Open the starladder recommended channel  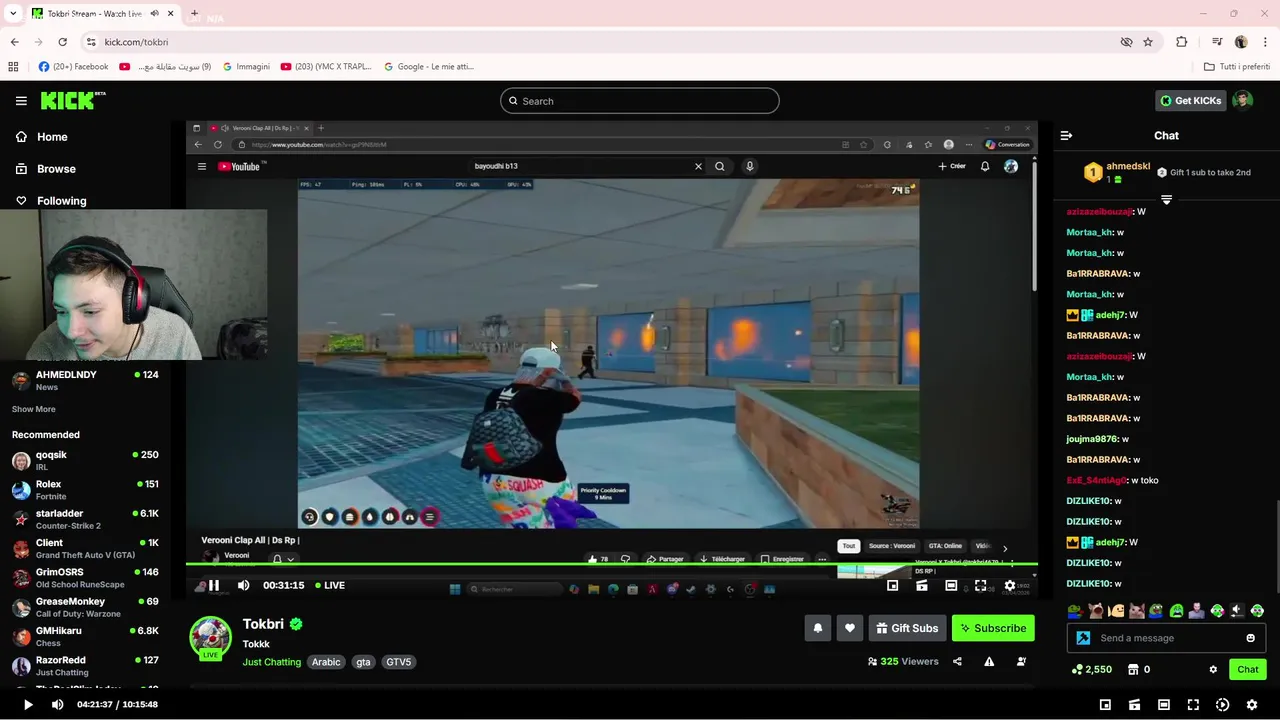(x=85, y=519)
